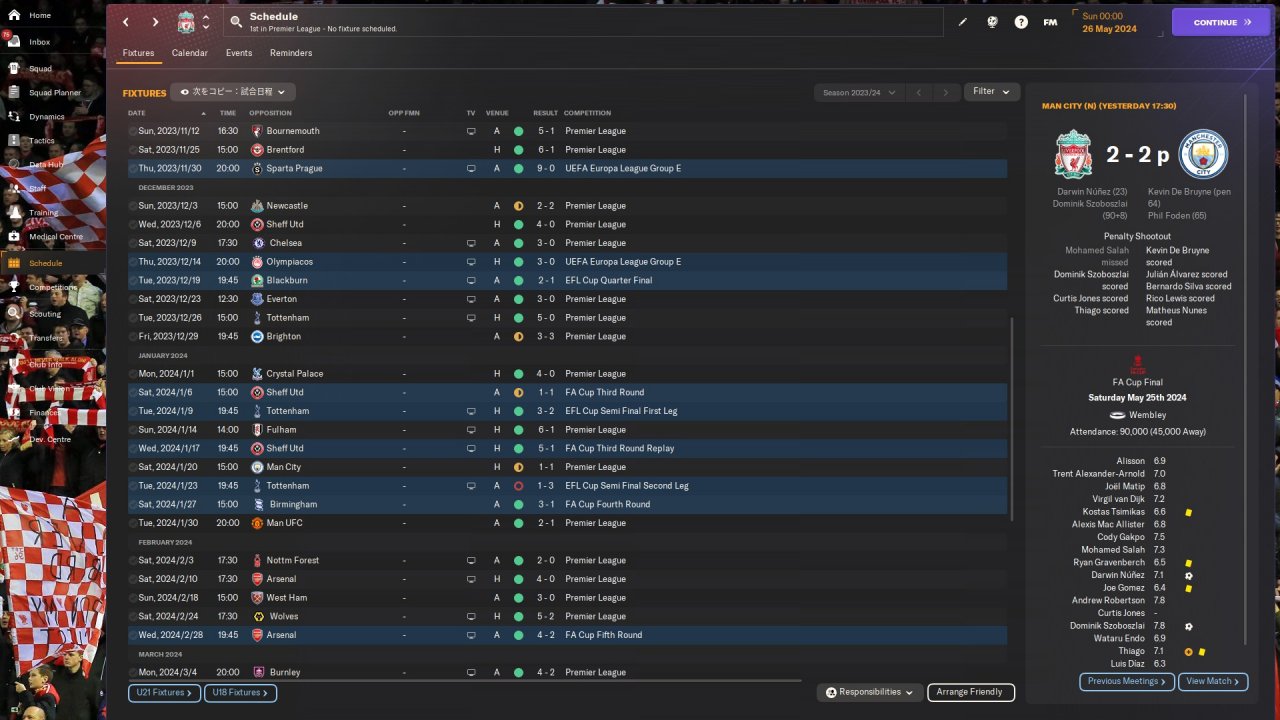The height and width of the screenshot is (720, 1280).
Task: Open U18 Fixtures
Action: 240,692
